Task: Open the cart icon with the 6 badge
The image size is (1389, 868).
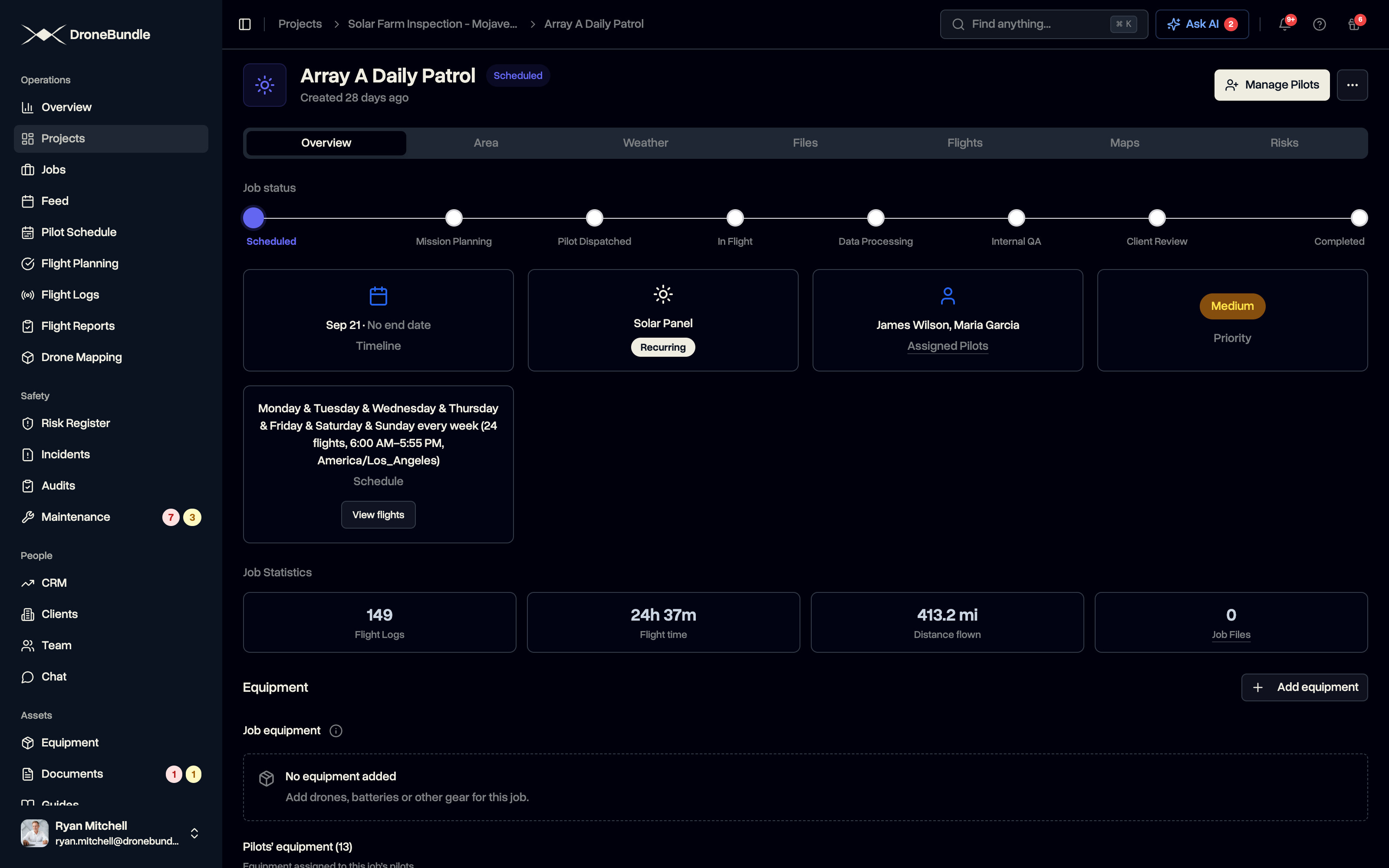Action: click(x=1353, y=24)
